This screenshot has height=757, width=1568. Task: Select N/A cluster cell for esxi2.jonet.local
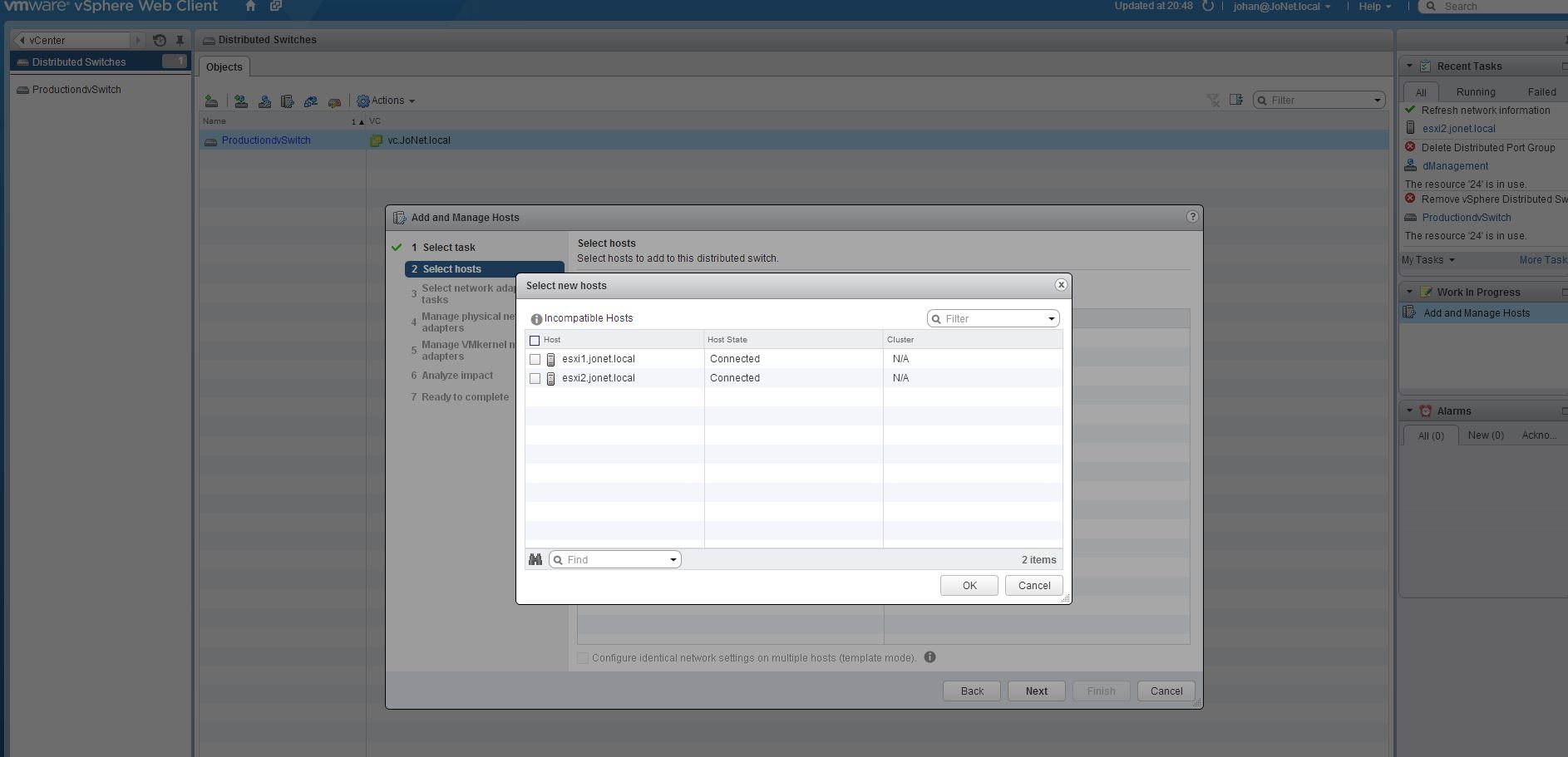(900, 378)
